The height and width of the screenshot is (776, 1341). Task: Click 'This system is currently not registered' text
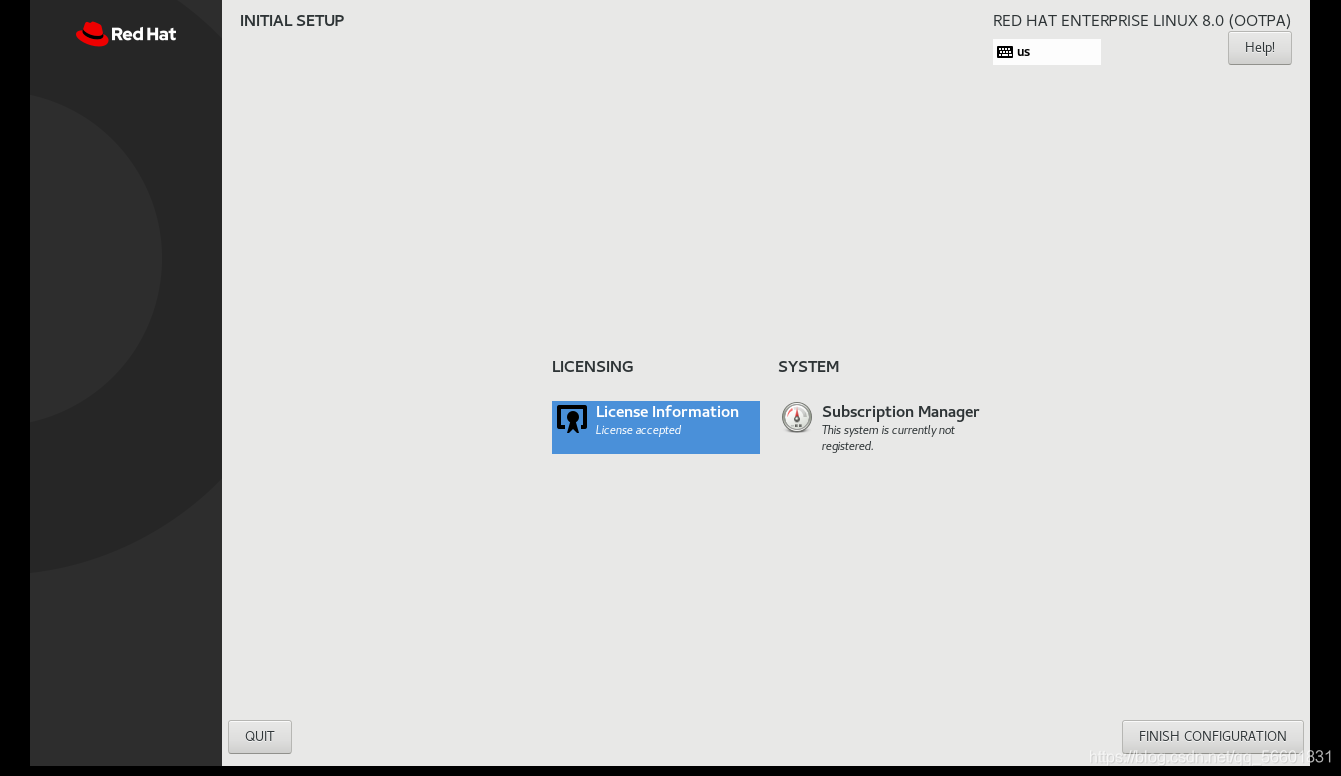tap(888, 438)
